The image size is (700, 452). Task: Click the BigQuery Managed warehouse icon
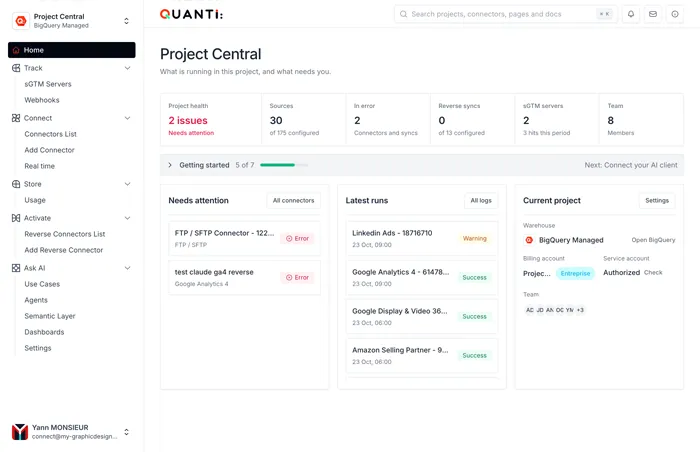529,240
